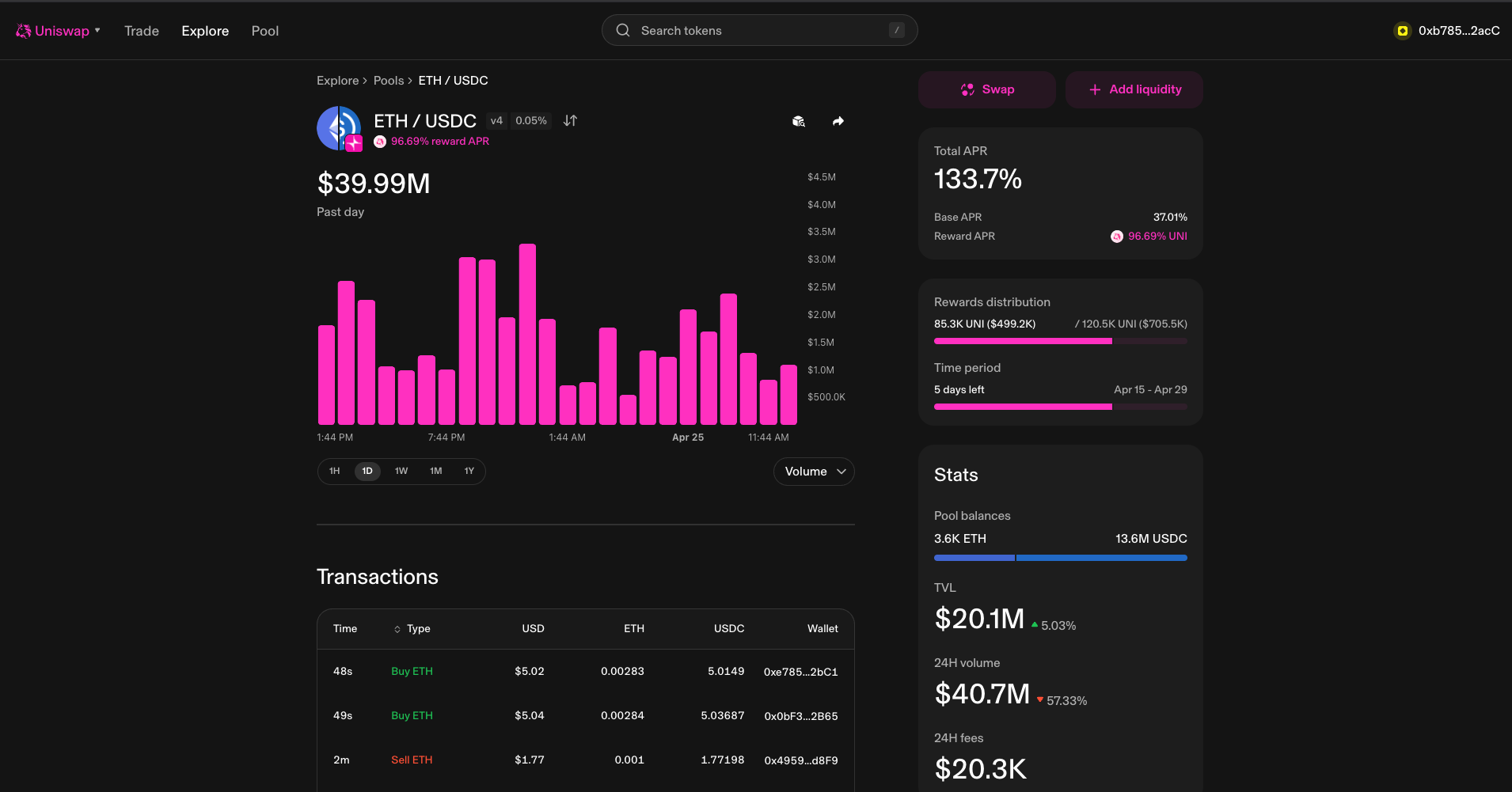Click the search magnifier icon
This screenshot has height=792, width=1512.
(623, 30)
